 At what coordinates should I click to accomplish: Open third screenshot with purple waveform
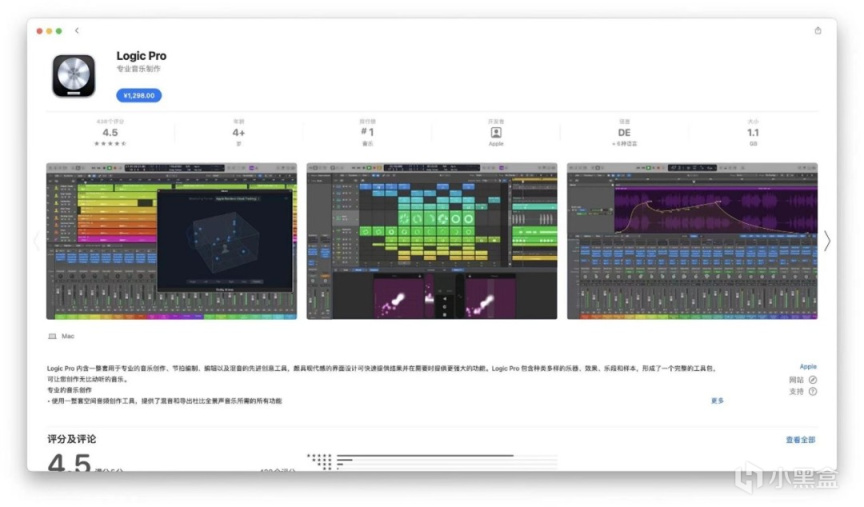click(692, 241)
